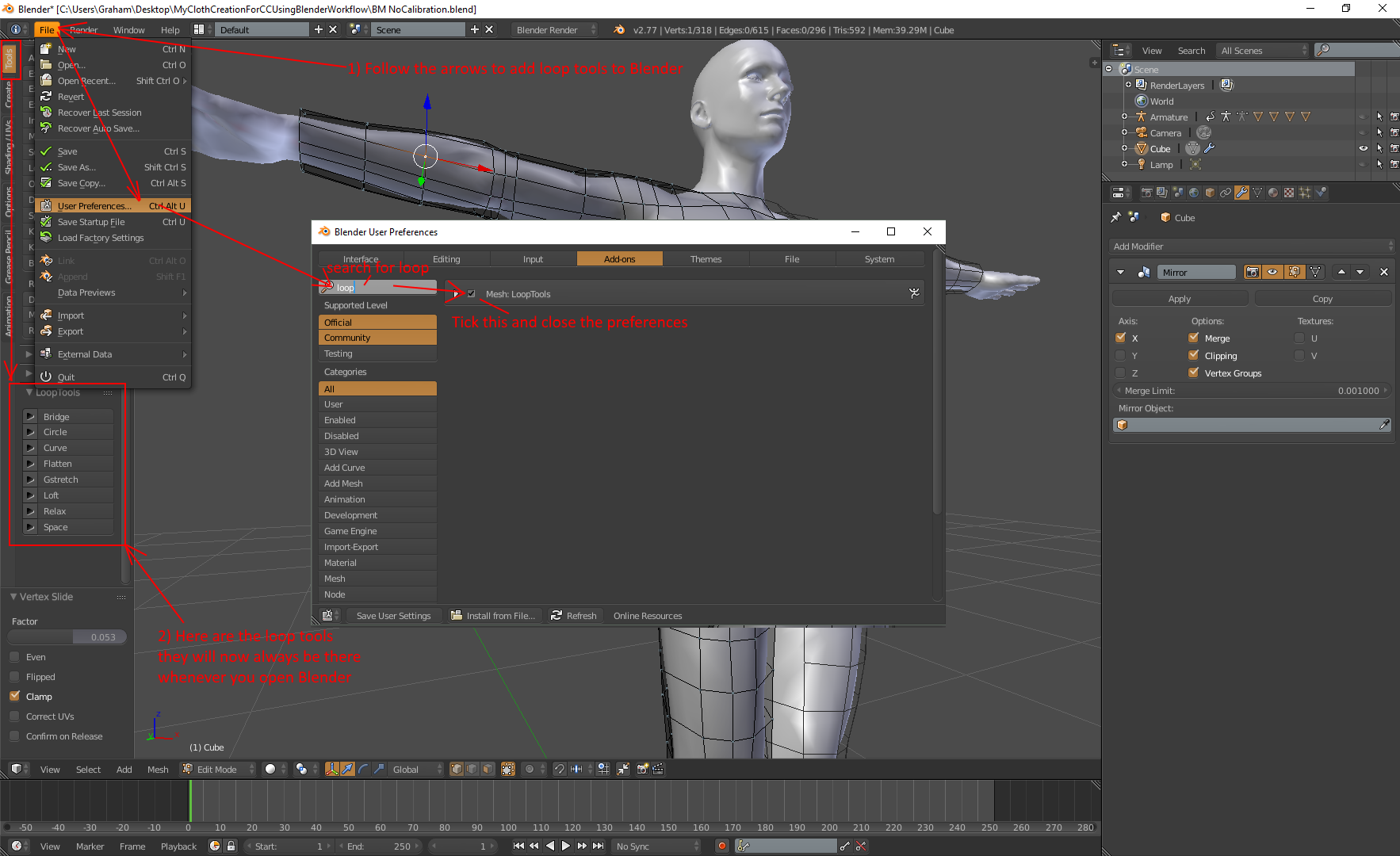The height and width of the screenshot is (856, 1400).
Task: Expand the Bridge tool options
Action: 30,416
